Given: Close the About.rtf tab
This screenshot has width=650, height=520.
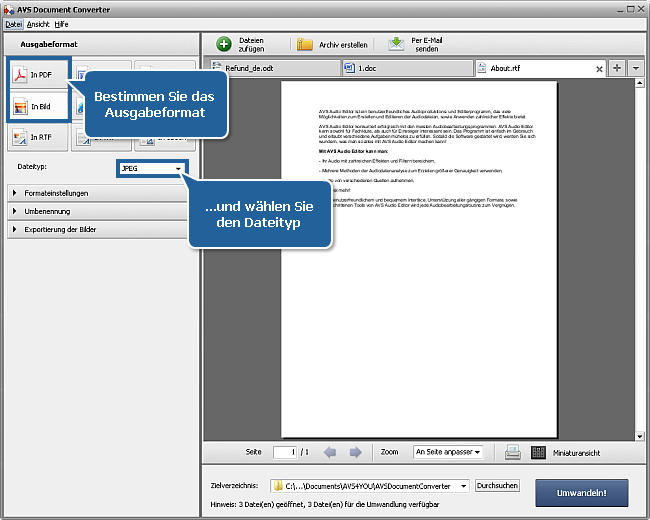Looking at the screenshot, I should 599,69.
